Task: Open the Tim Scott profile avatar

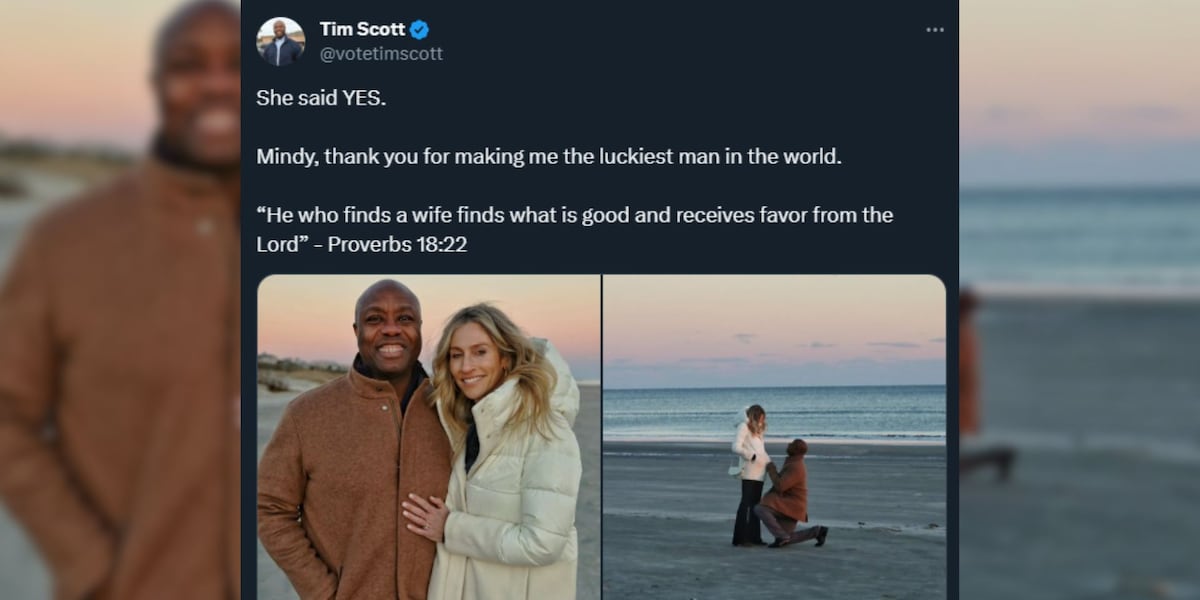Action: coord(280,41)
